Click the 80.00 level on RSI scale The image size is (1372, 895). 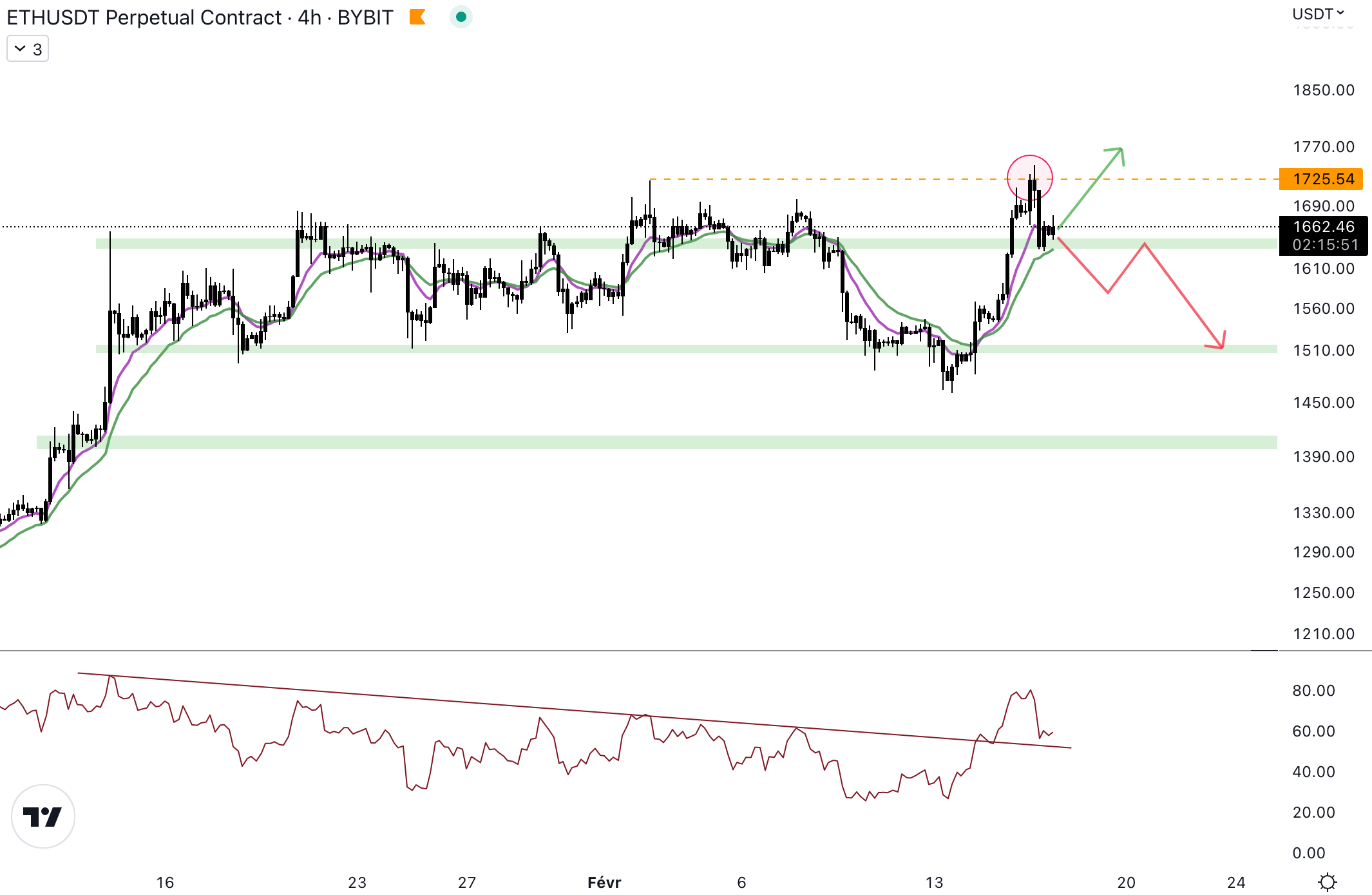(x=1313, y=691)
